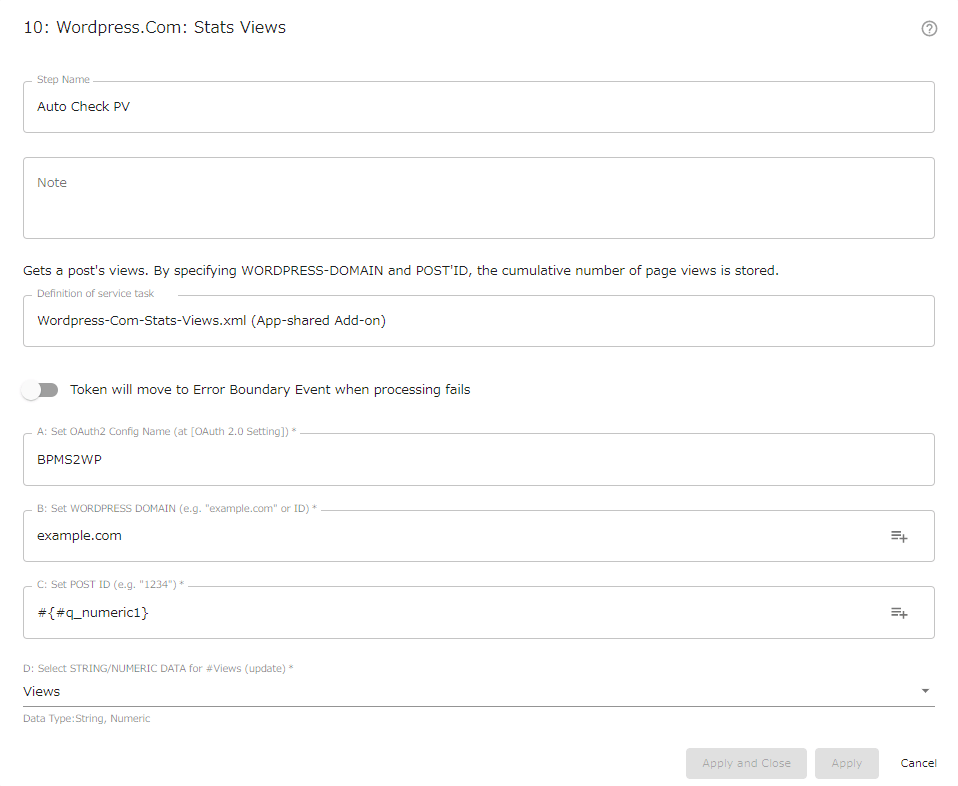
Task: Focus the Step Name field 'Auto Check PV'
Action: click(x=479, y=107)
